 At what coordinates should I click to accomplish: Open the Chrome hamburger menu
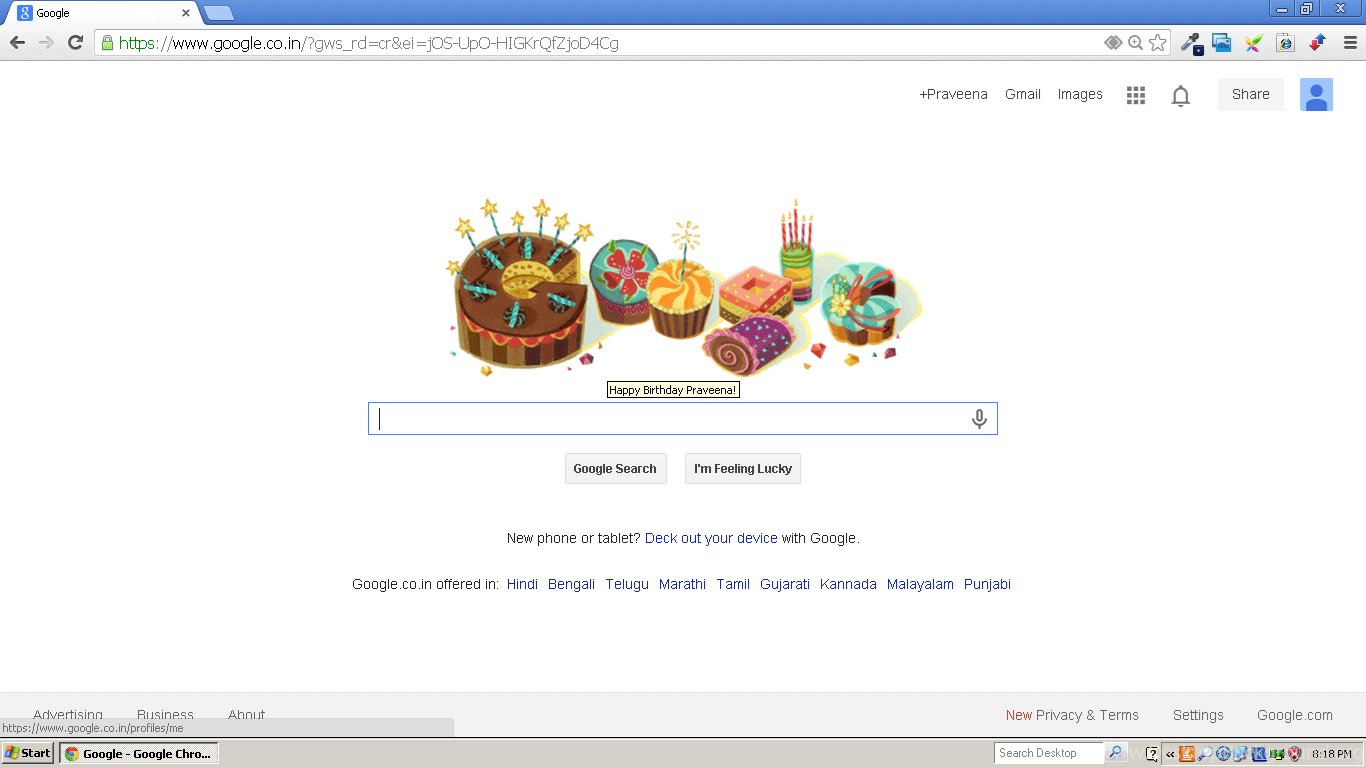pyautogui.click(x=1350, y=43)
